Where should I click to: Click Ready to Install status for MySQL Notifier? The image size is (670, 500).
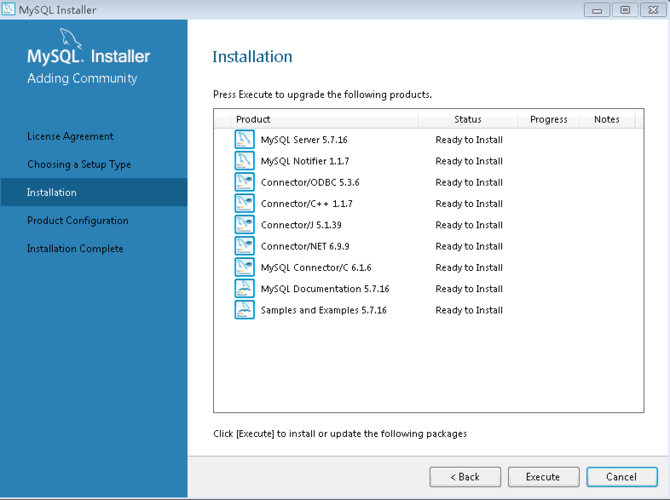tap(469, 161)
